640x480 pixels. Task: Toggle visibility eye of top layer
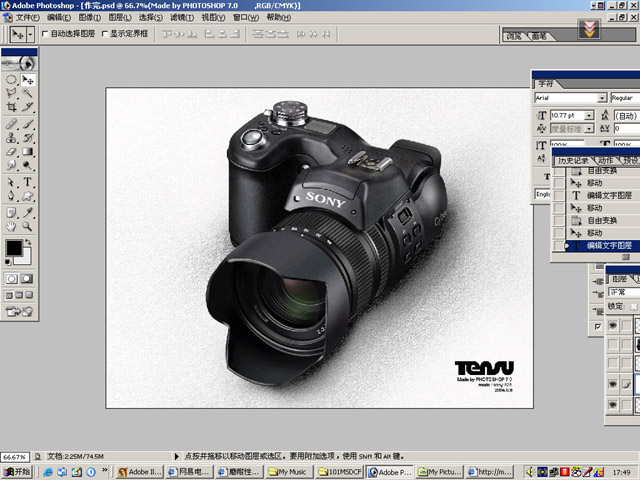[613, 325]
